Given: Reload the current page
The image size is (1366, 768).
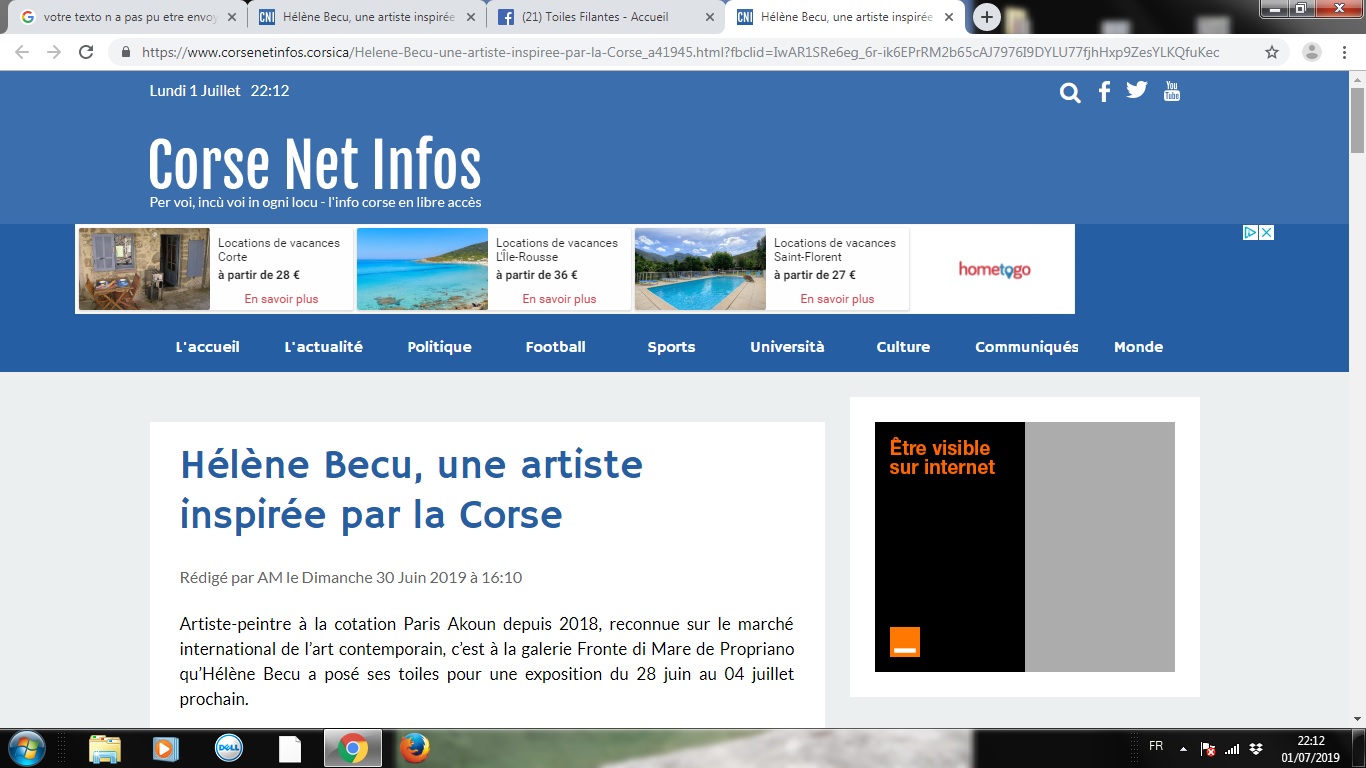Looking at the screenshot, I should click(x=88, y=51).
